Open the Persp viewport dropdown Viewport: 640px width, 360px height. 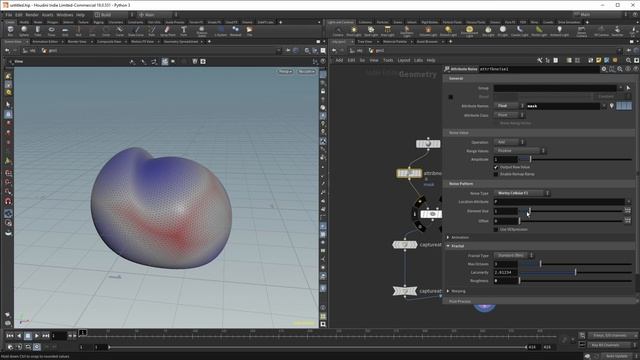[x=285, y=71]
